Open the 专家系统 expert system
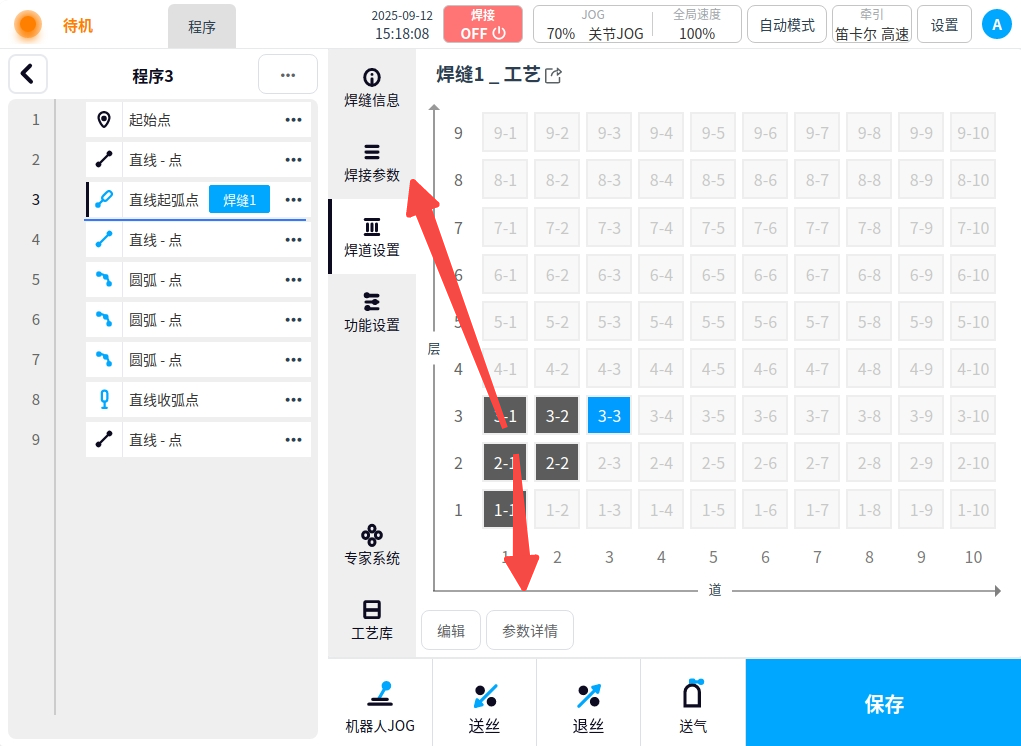 click(372, 545)
